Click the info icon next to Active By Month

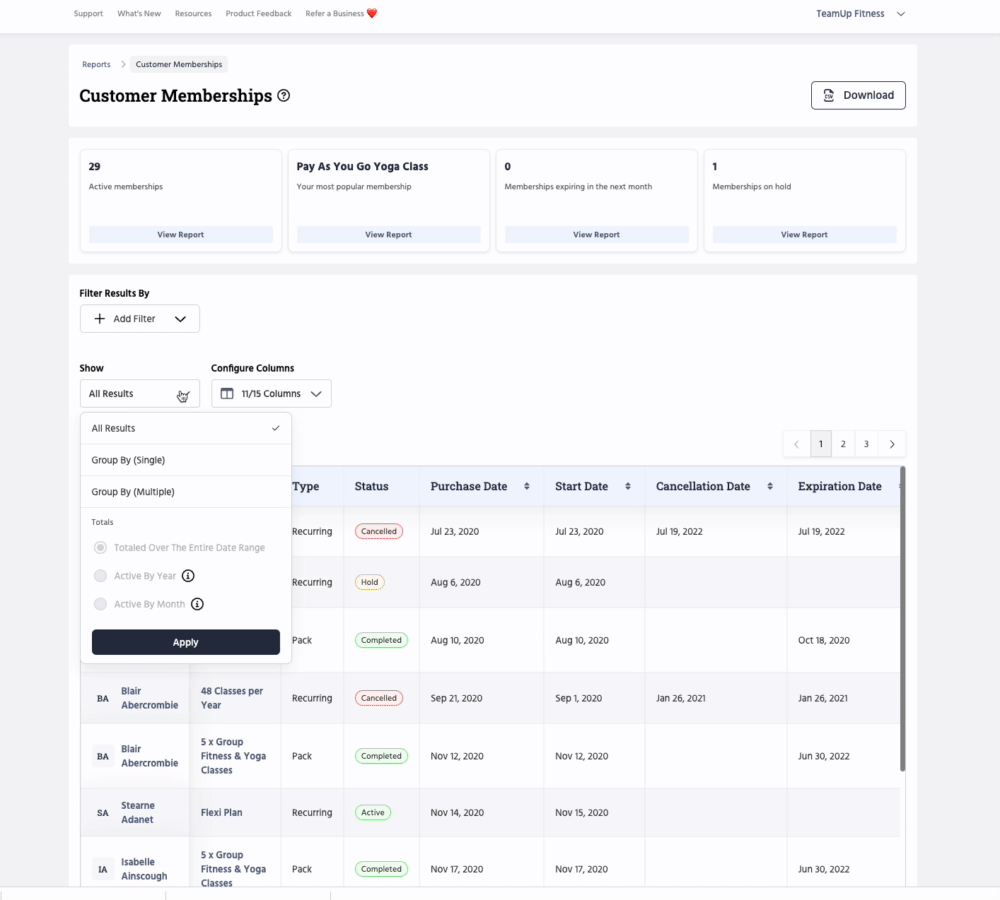197,604
